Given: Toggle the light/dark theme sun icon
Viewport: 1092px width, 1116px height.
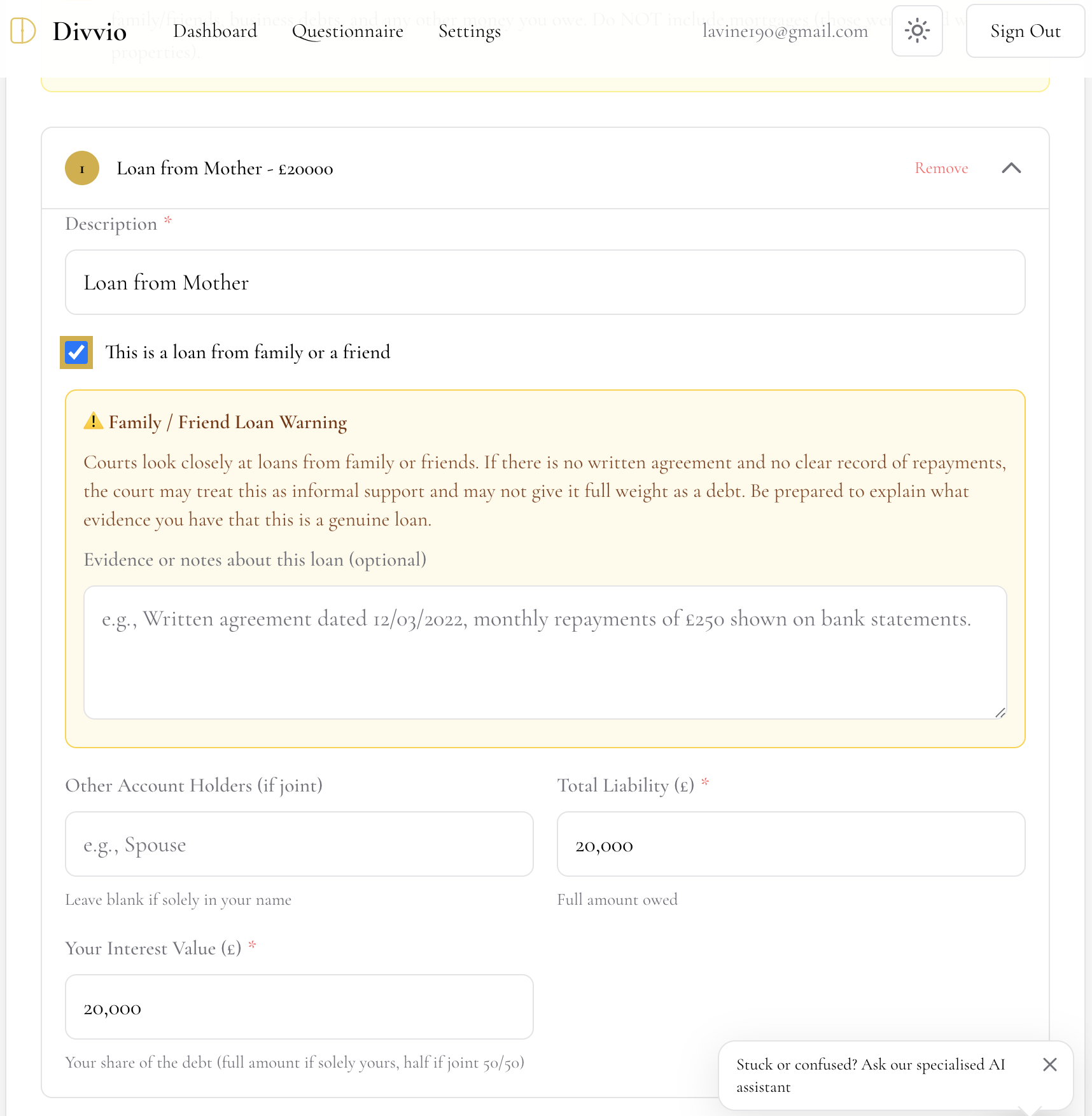Looking at the screenshot, I should (x=916, y=31).
